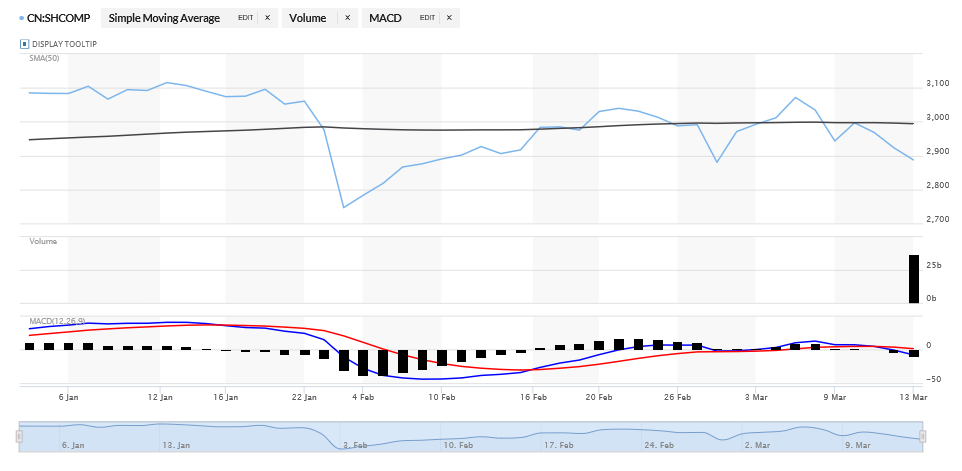Close the MACD indicator
The height and width of the screenshot is (471, 962).
449,18
